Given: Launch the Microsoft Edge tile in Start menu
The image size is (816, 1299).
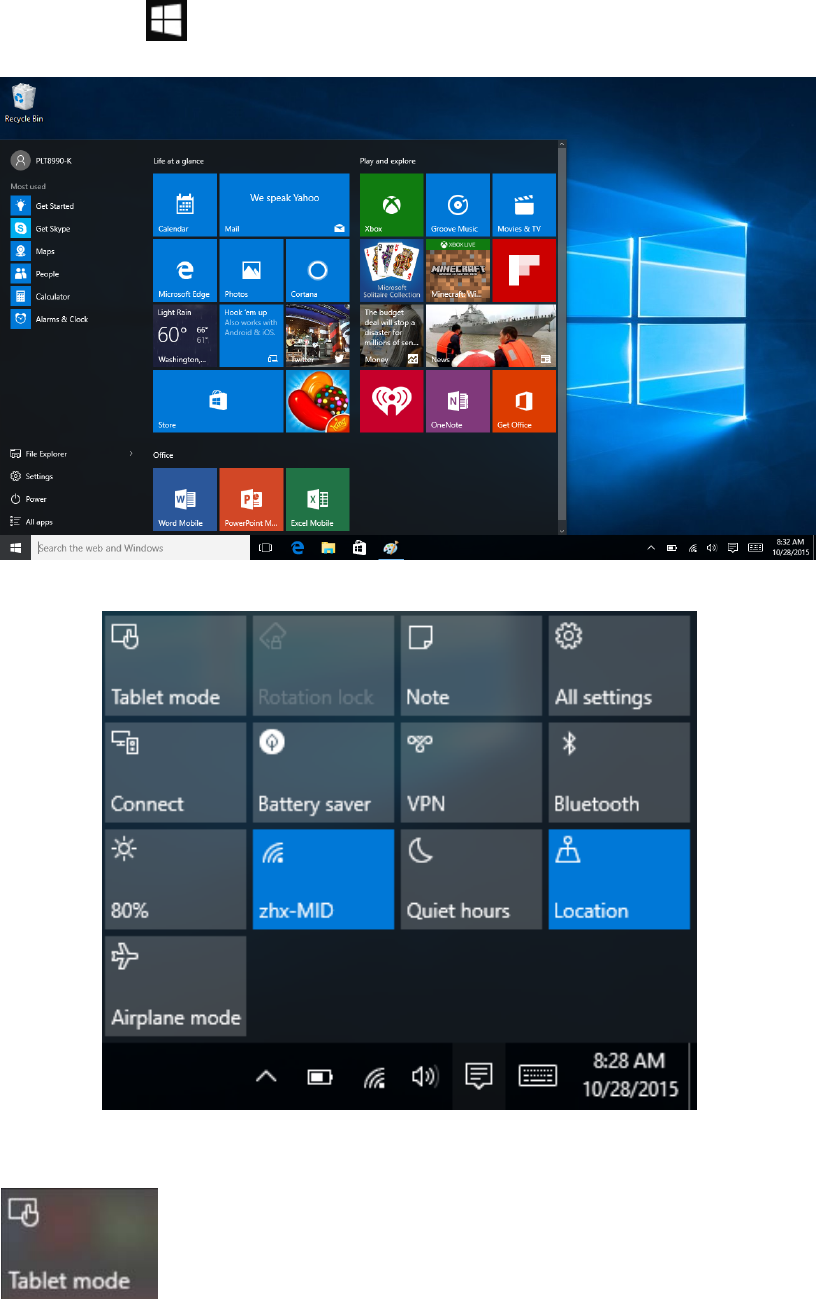Looking at the screenshot, I should pyautogui.click(x=185, y=270).
